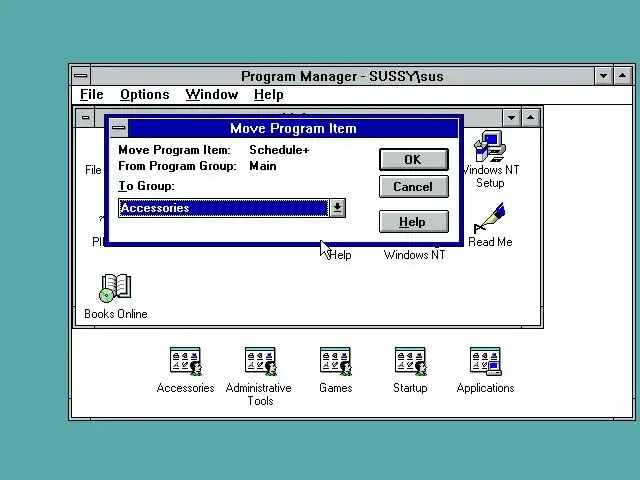Open the Program Manager control menu box
Image resolution: width=640 pixels, height=480 pixels.
click(81, 76)
